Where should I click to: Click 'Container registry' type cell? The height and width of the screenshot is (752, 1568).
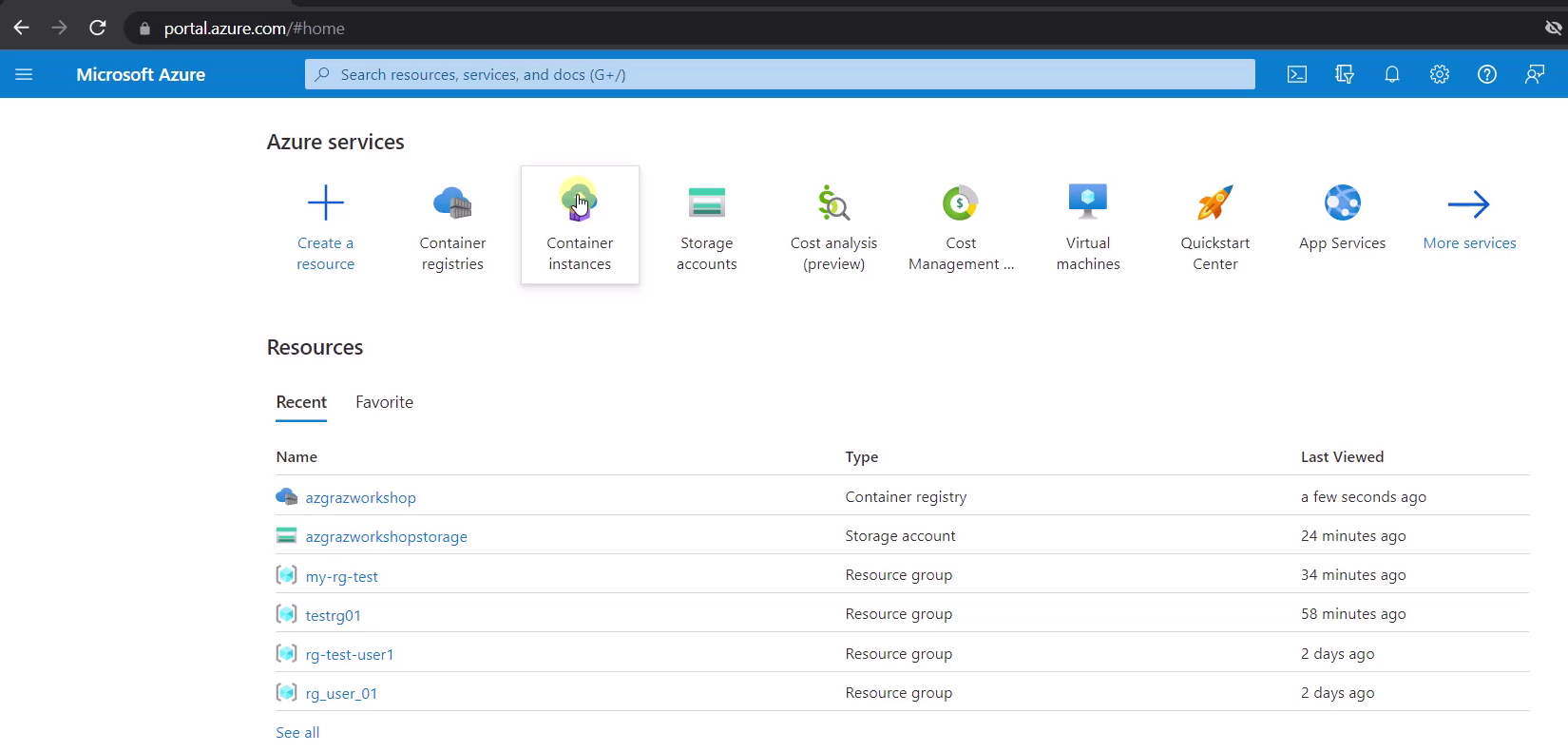(906, 496)
